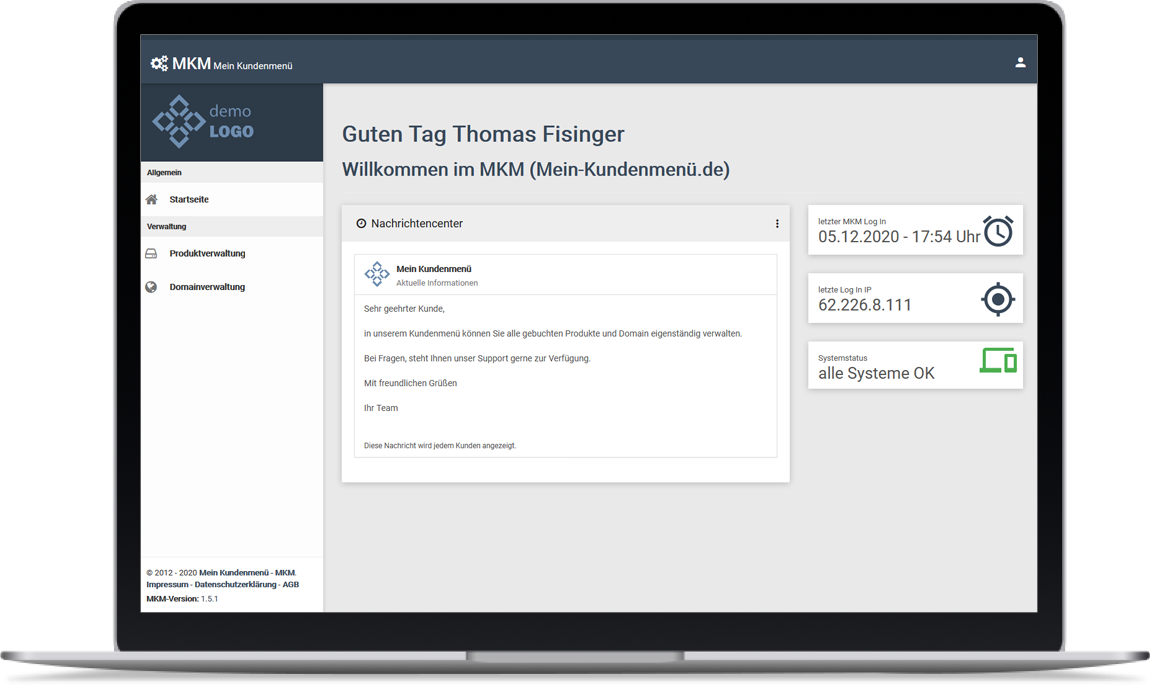Click the Domainverwaltung globe icon

click(151, 287)
